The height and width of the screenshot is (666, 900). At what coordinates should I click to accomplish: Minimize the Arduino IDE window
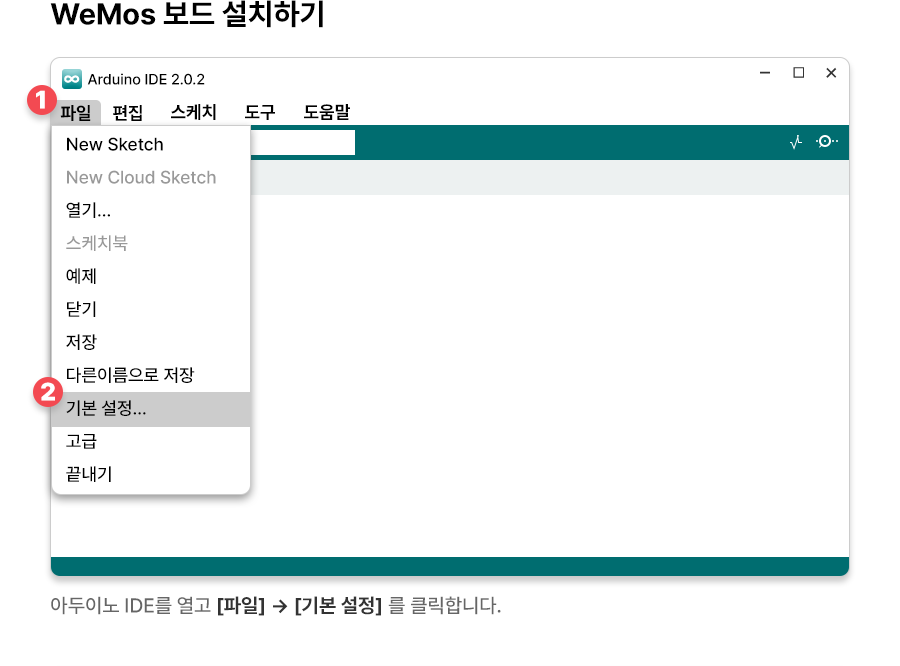(x=765, y=73)
